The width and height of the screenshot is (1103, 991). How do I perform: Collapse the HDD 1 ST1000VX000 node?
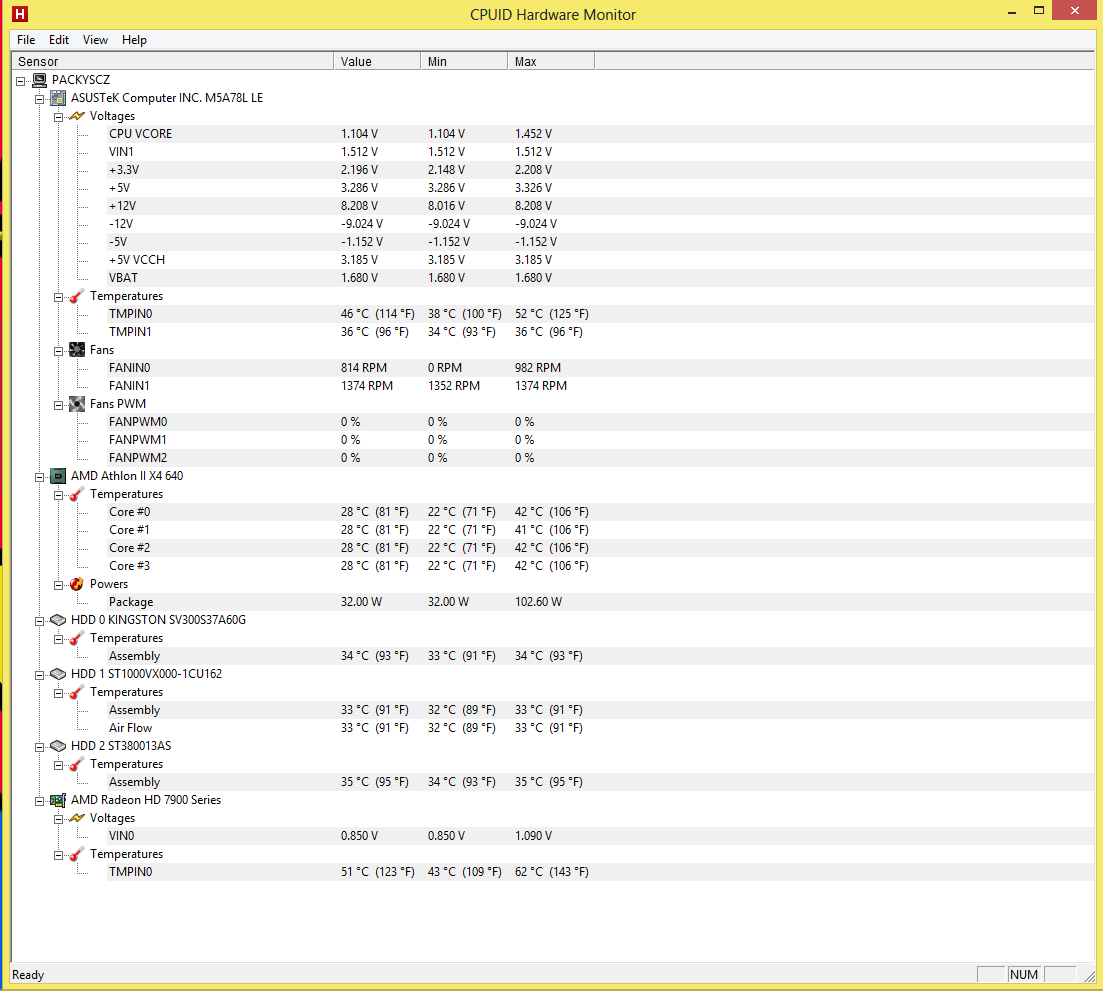tap(40, 674)
